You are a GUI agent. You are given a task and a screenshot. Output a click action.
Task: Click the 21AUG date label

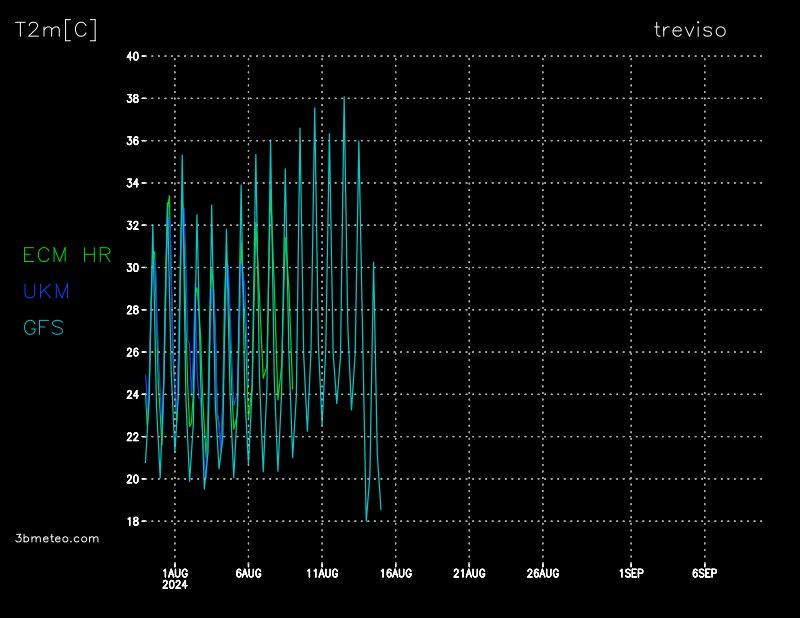pos(469,573)
